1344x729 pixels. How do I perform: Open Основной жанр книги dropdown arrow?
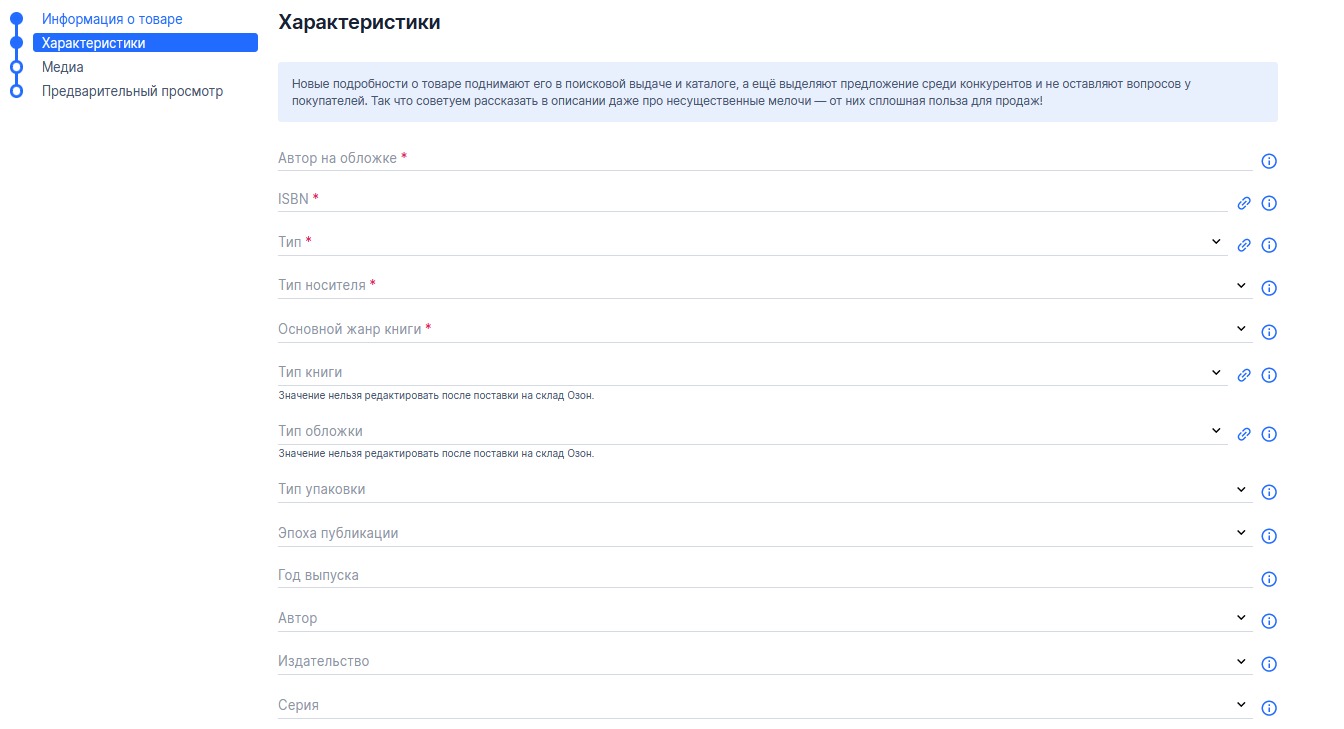click(x=1241, y=328)
